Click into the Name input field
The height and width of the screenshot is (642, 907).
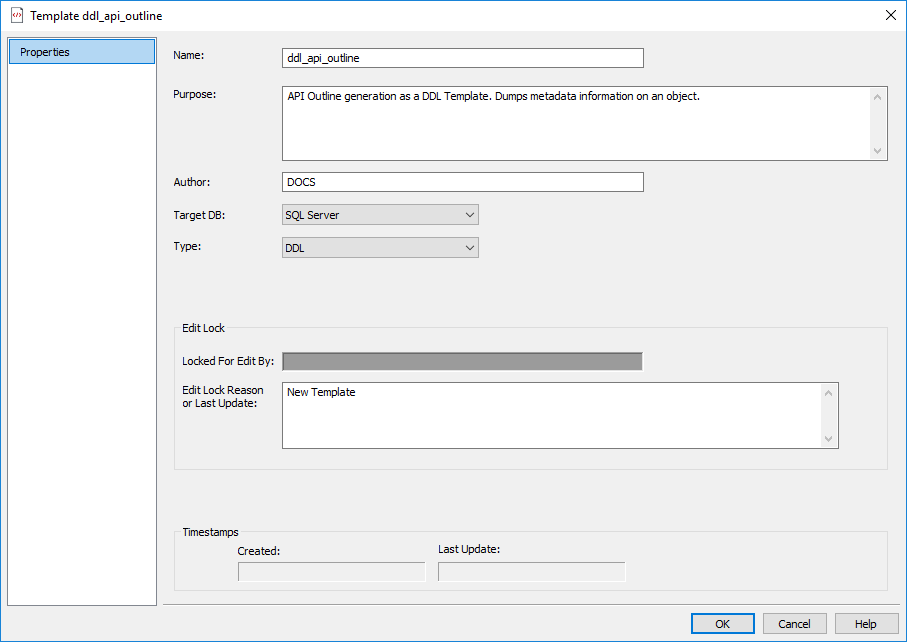tap(463, 58)
